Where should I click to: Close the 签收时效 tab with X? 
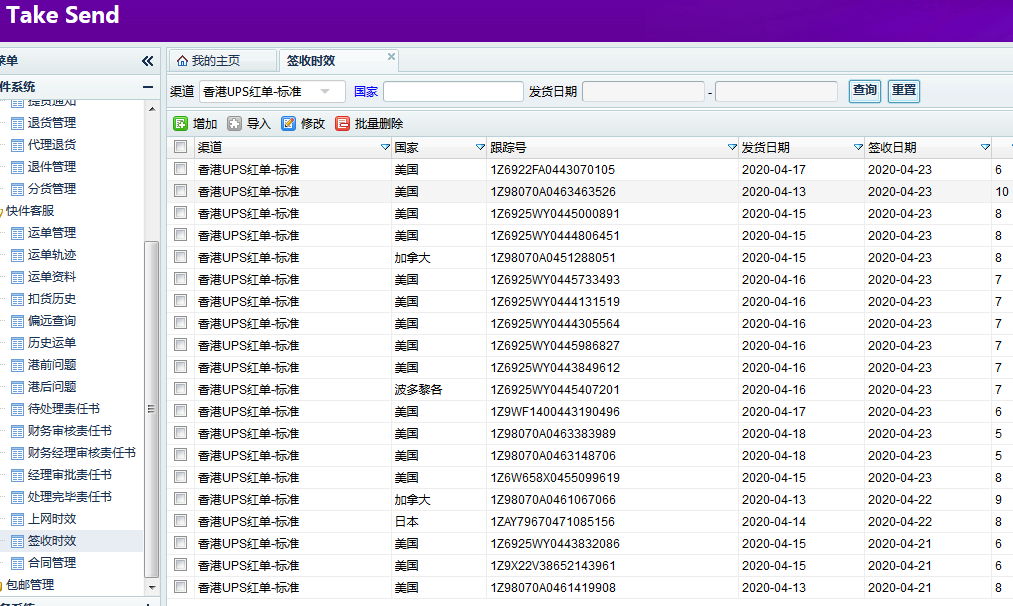pyautogui.click(x=391, y=57)
